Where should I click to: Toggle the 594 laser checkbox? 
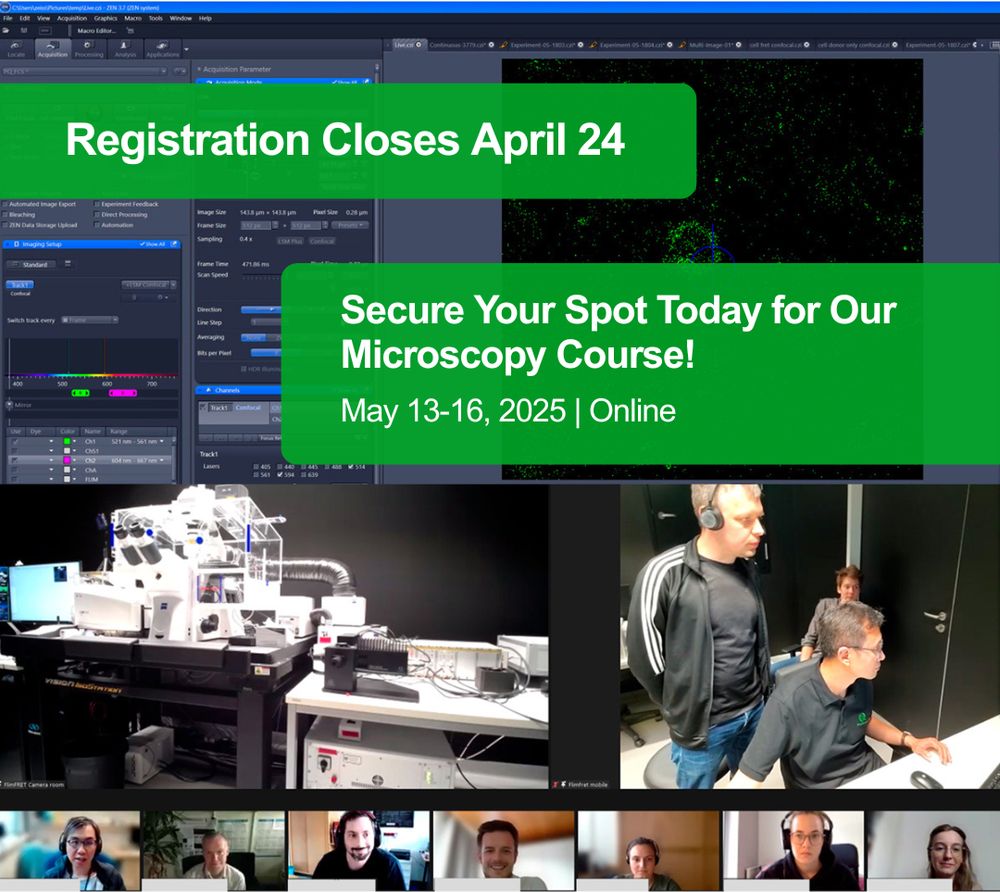[280, 475]
